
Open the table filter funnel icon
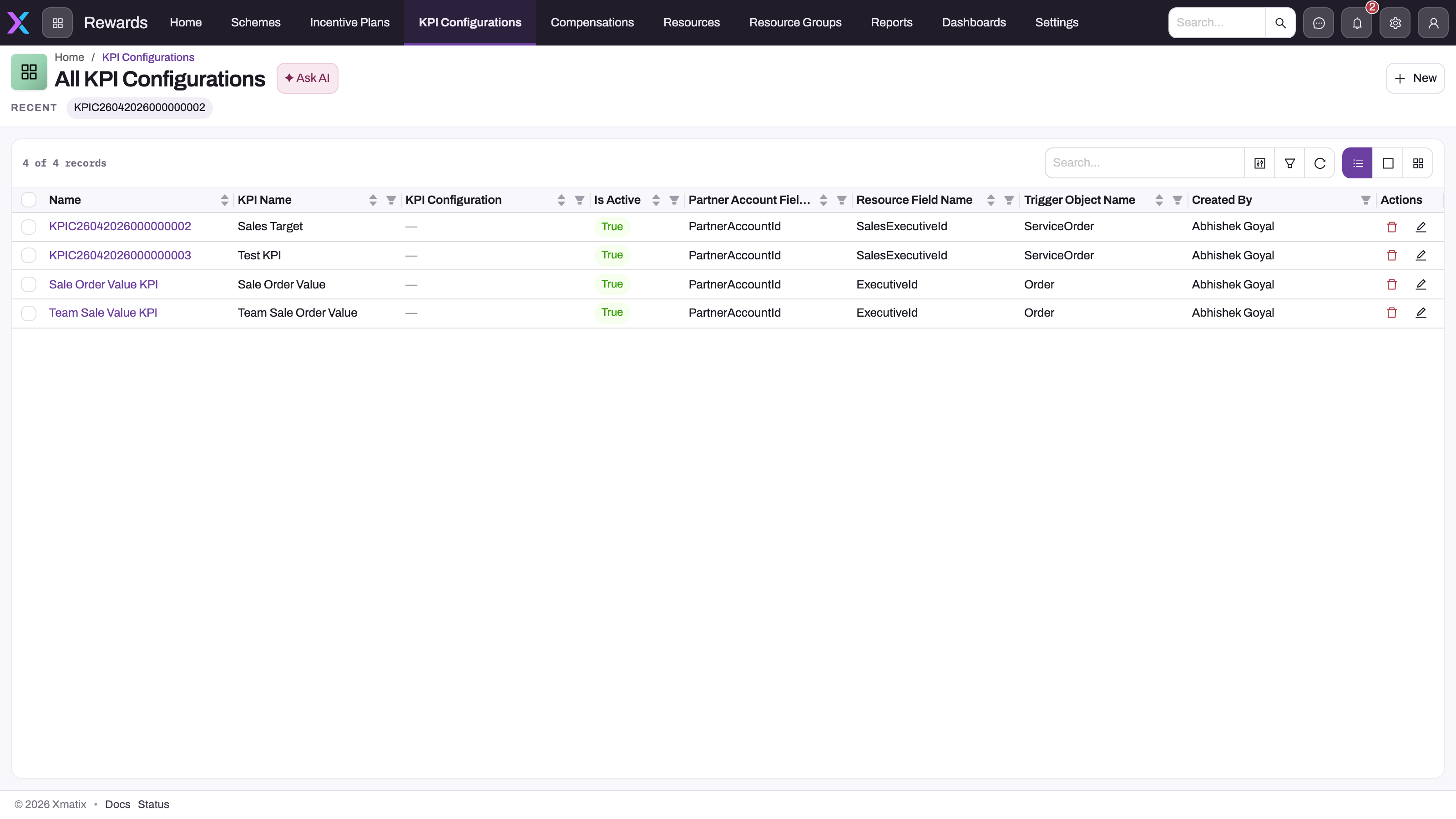point(1290,163)
